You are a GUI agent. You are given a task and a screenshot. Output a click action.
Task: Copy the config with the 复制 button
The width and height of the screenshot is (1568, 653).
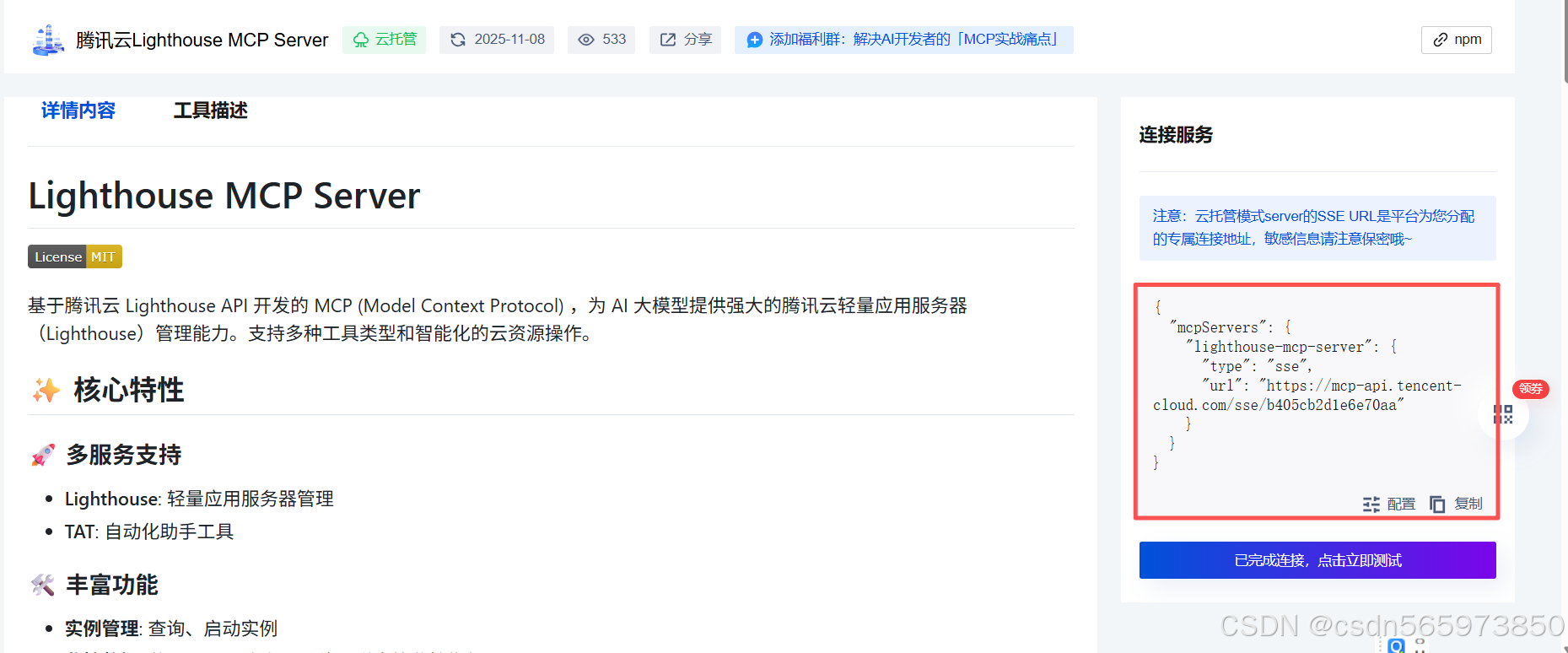[x=1456, y=504]
